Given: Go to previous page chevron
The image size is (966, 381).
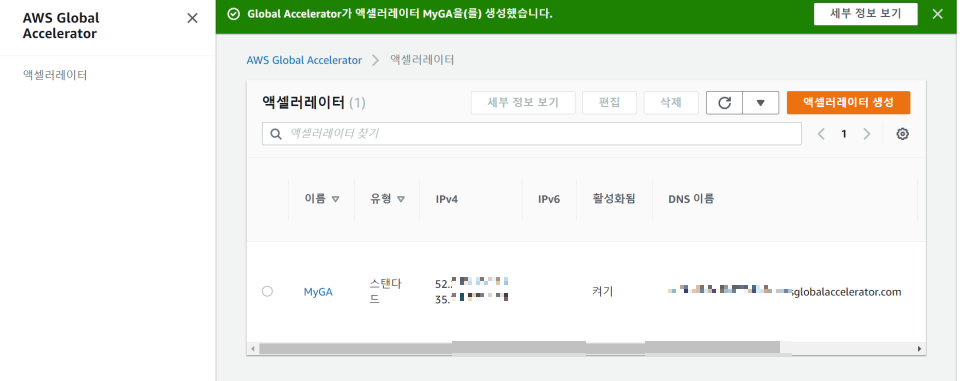Looking at the screenshot, I should click(821, 134).
